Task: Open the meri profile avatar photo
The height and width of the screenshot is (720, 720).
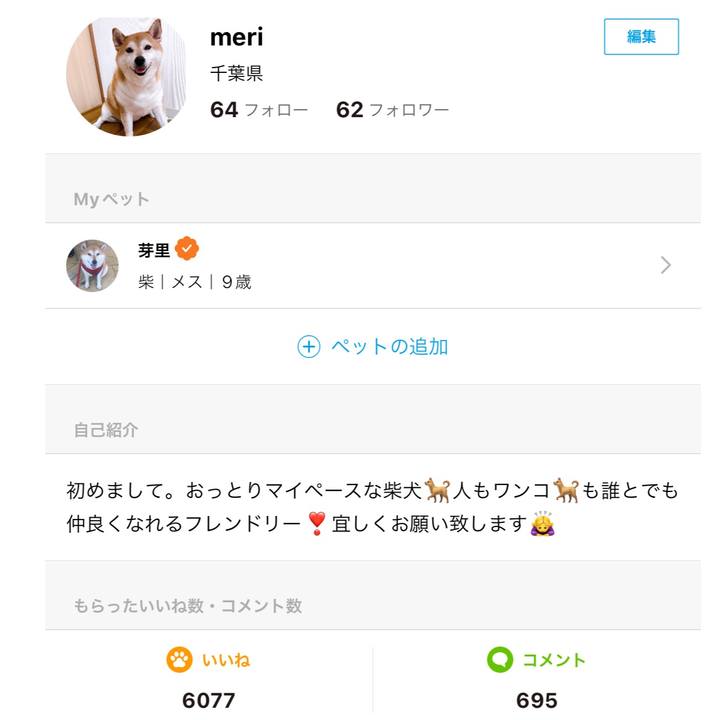Action: tap(126, 76)
